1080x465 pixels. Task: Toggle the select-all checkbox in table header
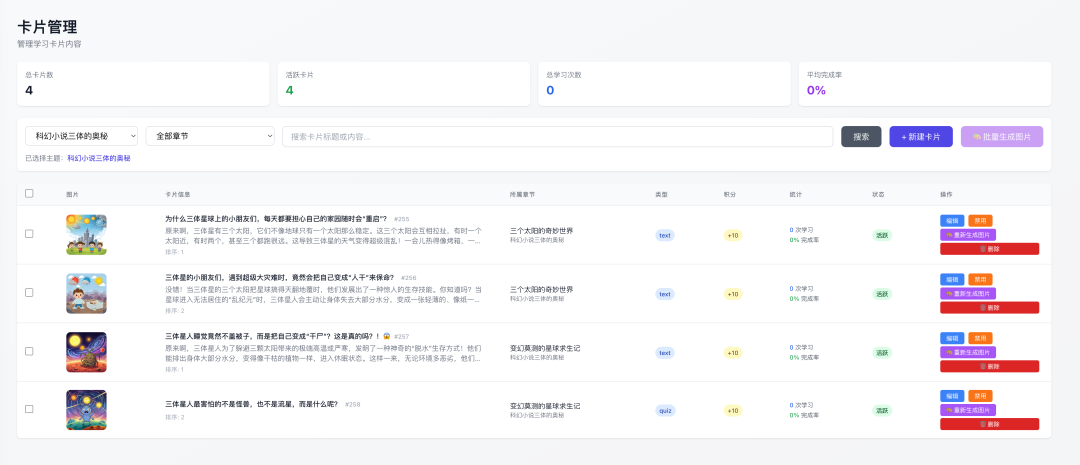(x=29, y=193)
